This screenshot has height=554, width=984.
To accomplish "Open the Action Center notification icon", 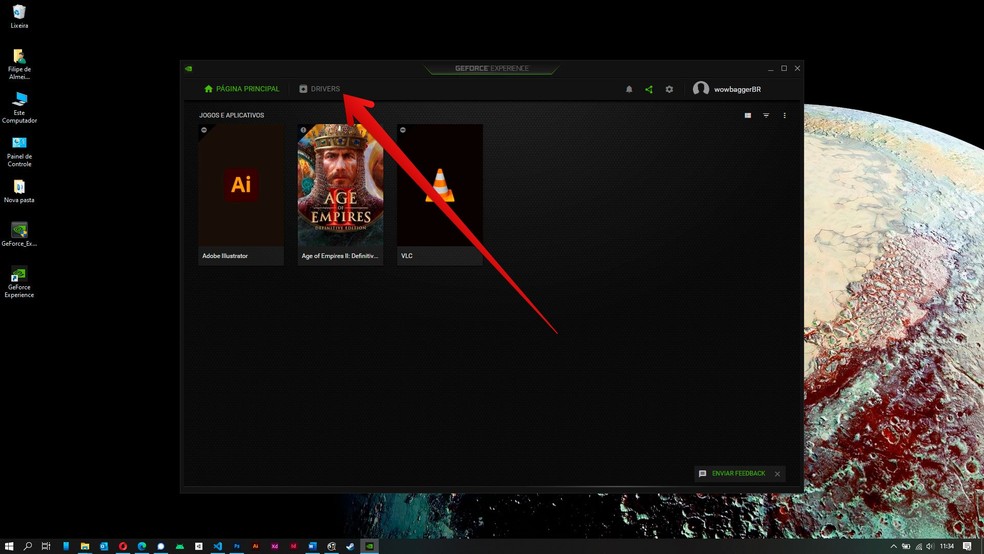I will pos(967,546).
